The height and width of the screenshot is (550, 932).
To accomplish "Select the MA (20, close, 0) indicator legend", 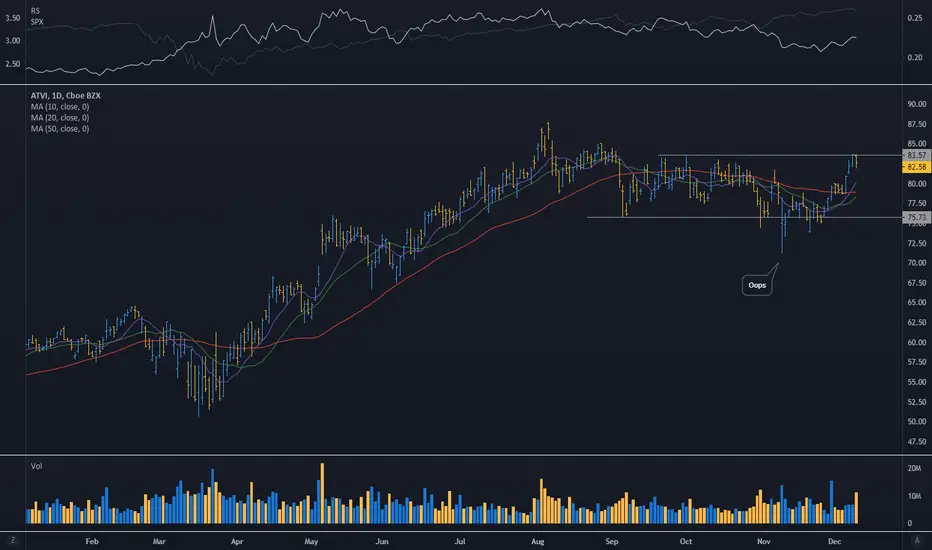I will click(x=60, y=118).
